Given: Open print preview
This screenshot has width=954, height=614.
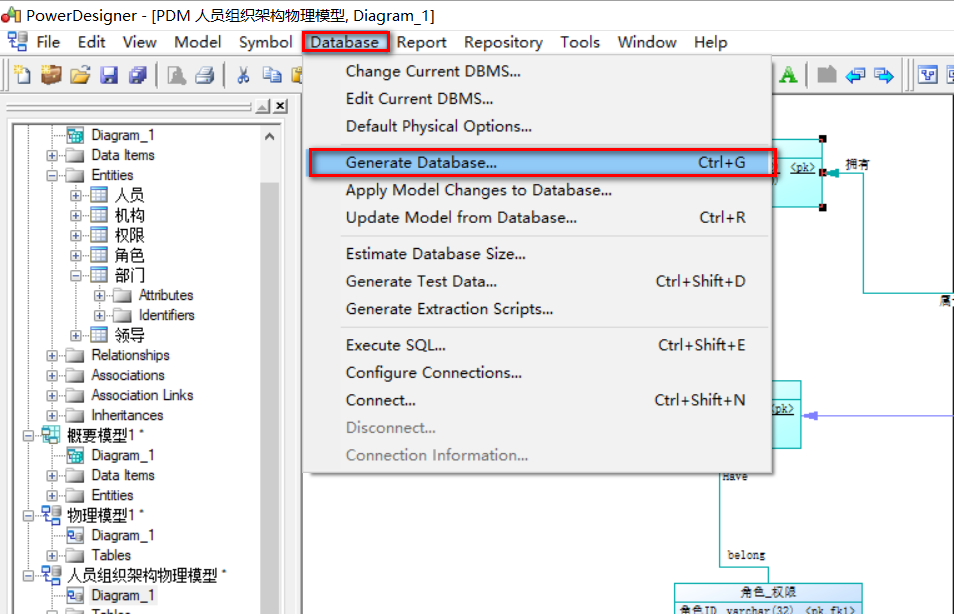Looking at the screenshot, I should [x=175, y=75].
